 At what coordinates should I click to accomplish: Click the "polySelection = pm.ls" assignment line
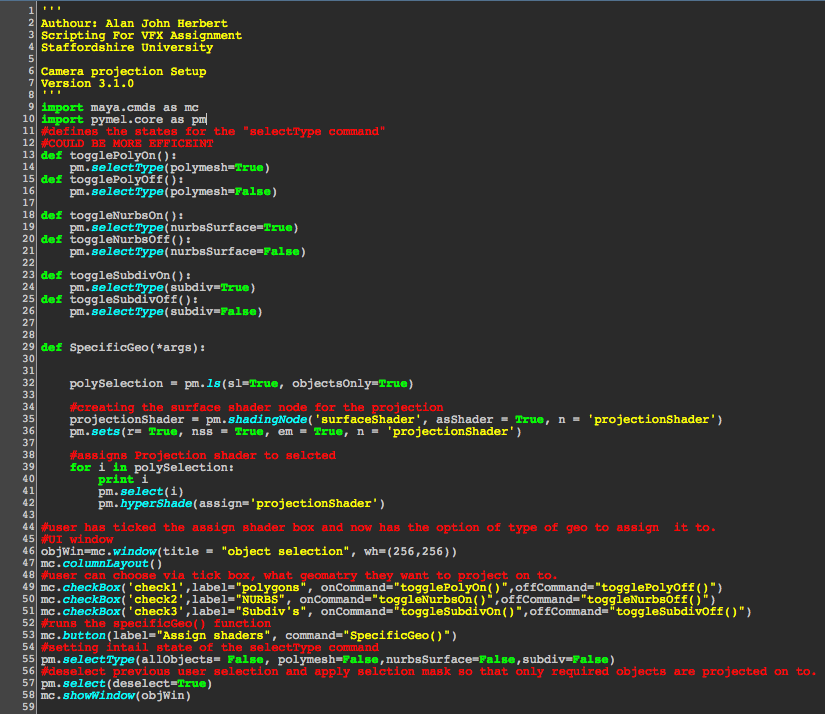coord(242,384)
